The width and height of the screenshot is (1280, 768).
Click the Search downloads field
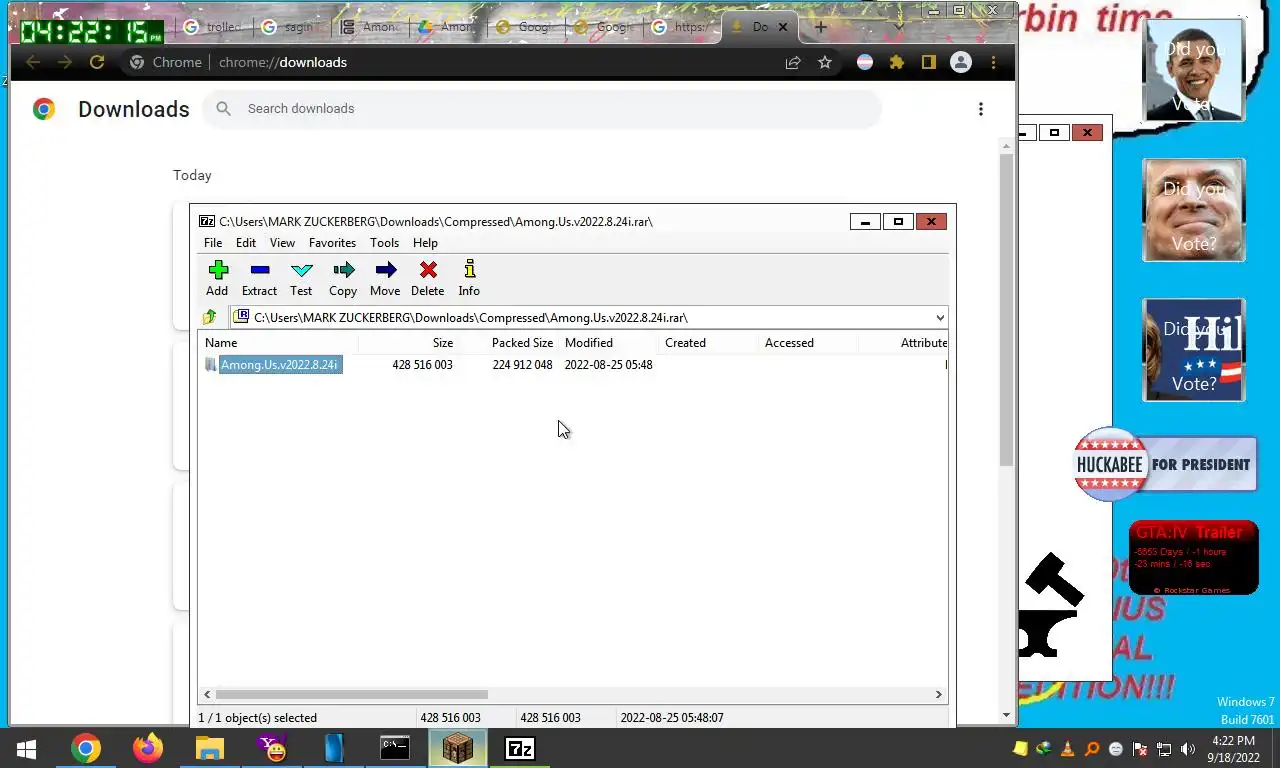(542, 109)
